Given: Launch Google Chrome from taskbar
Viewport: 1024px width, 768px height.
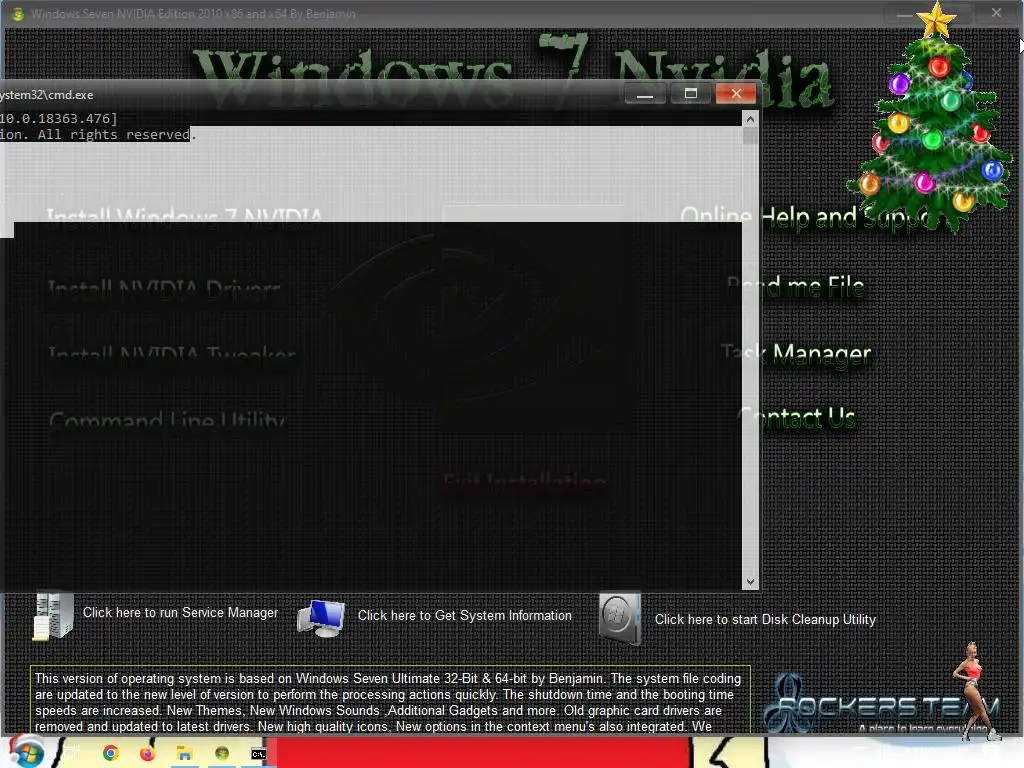Looking at the screenshot, I should pos(111,753).
